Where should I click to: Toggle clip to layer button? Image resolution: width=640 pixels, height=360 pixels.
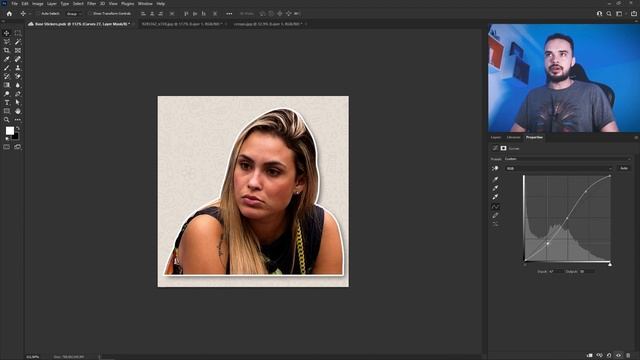[590, 356]
